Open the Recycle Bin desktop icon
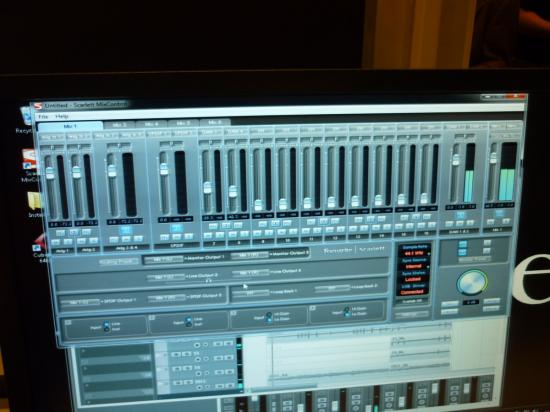550x412 pixels. click(x=26, y=116)
